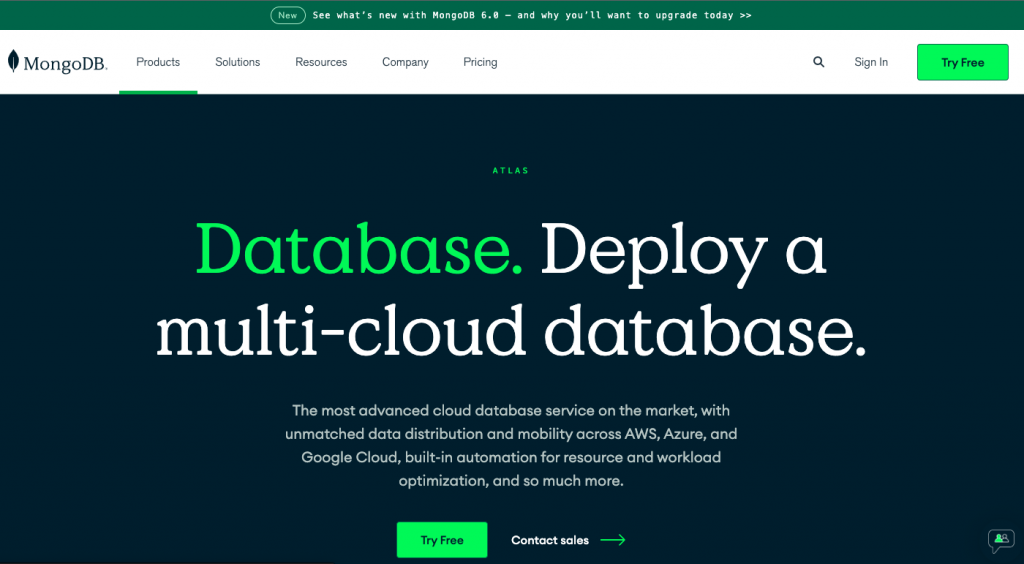Follow the Contact sales link
The height and width of the screenshot is (564, 1024).
(550, 540)
